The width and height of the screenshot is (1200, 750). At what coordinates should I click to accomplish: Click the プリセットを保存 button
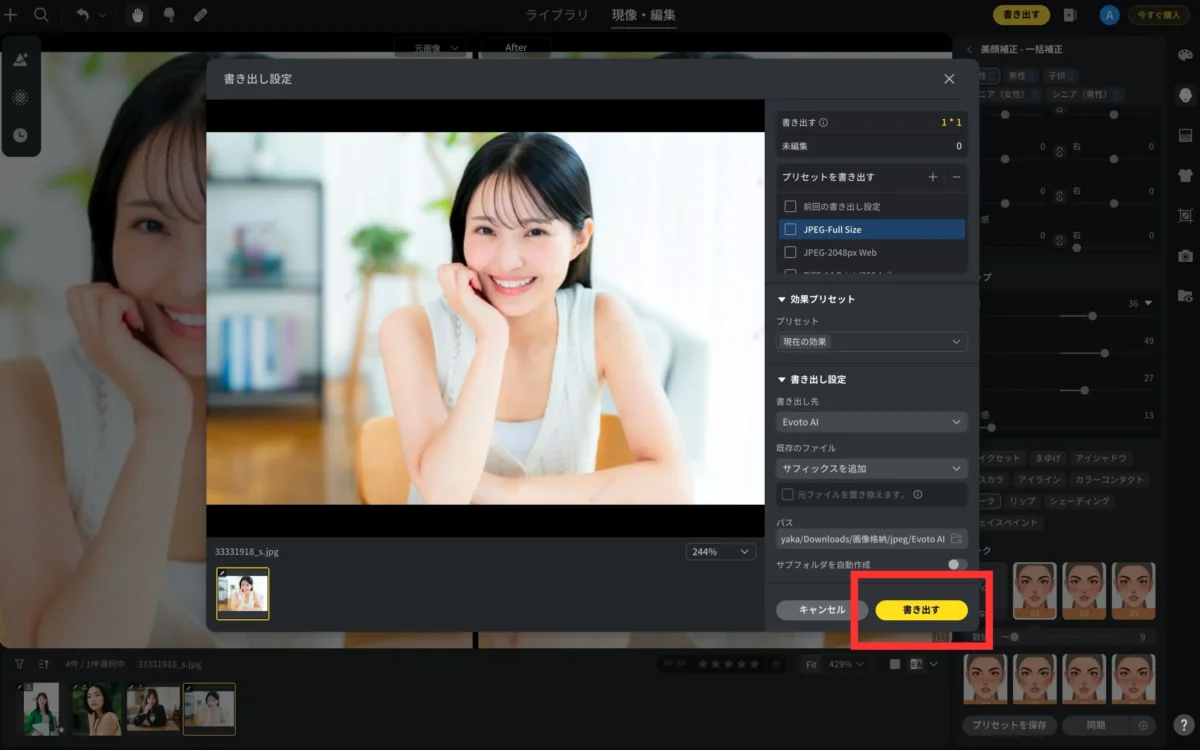pyautogui.click(x=1009, y=725)
